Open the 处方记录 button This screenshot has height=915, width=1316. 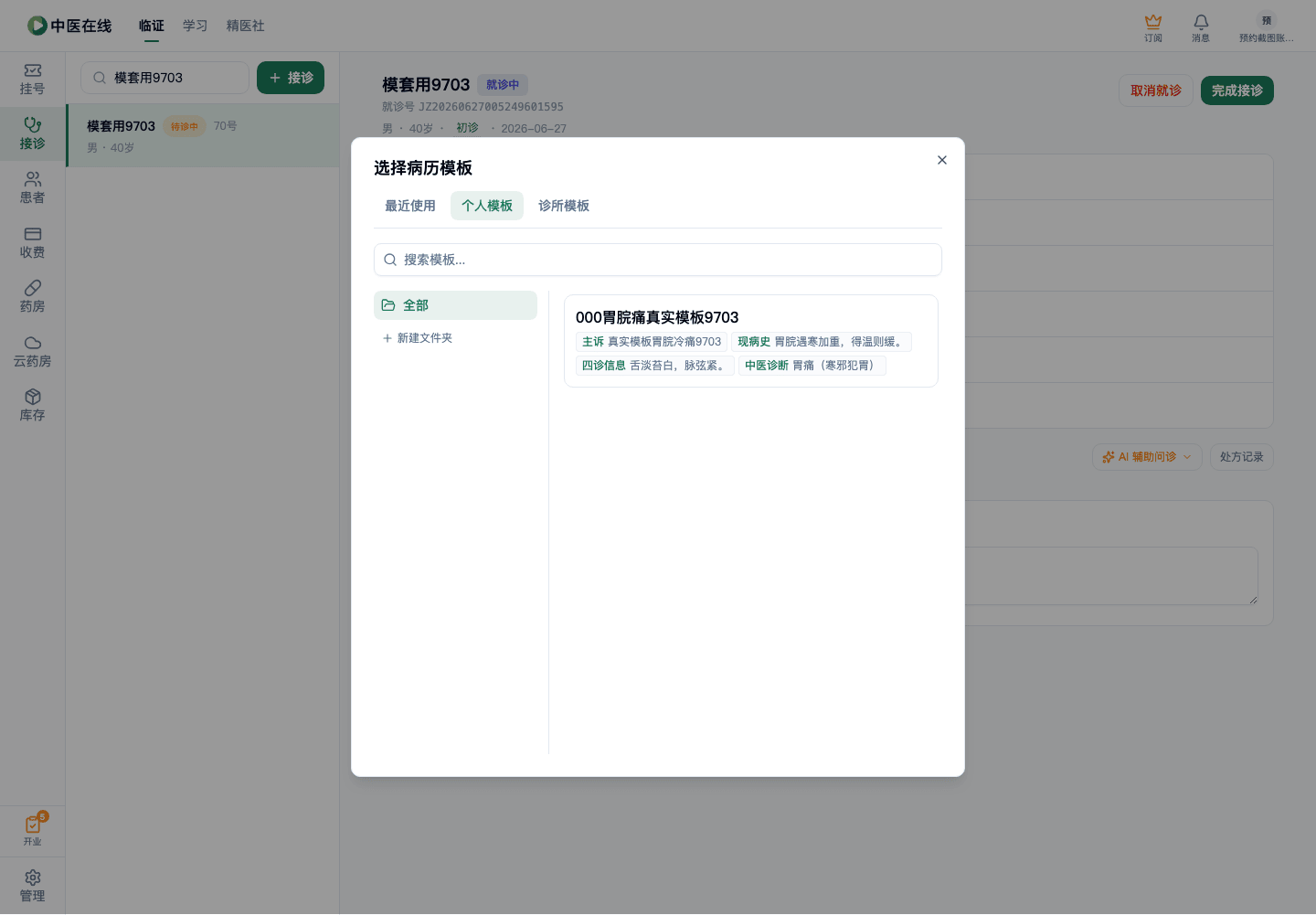(1242, 457)
